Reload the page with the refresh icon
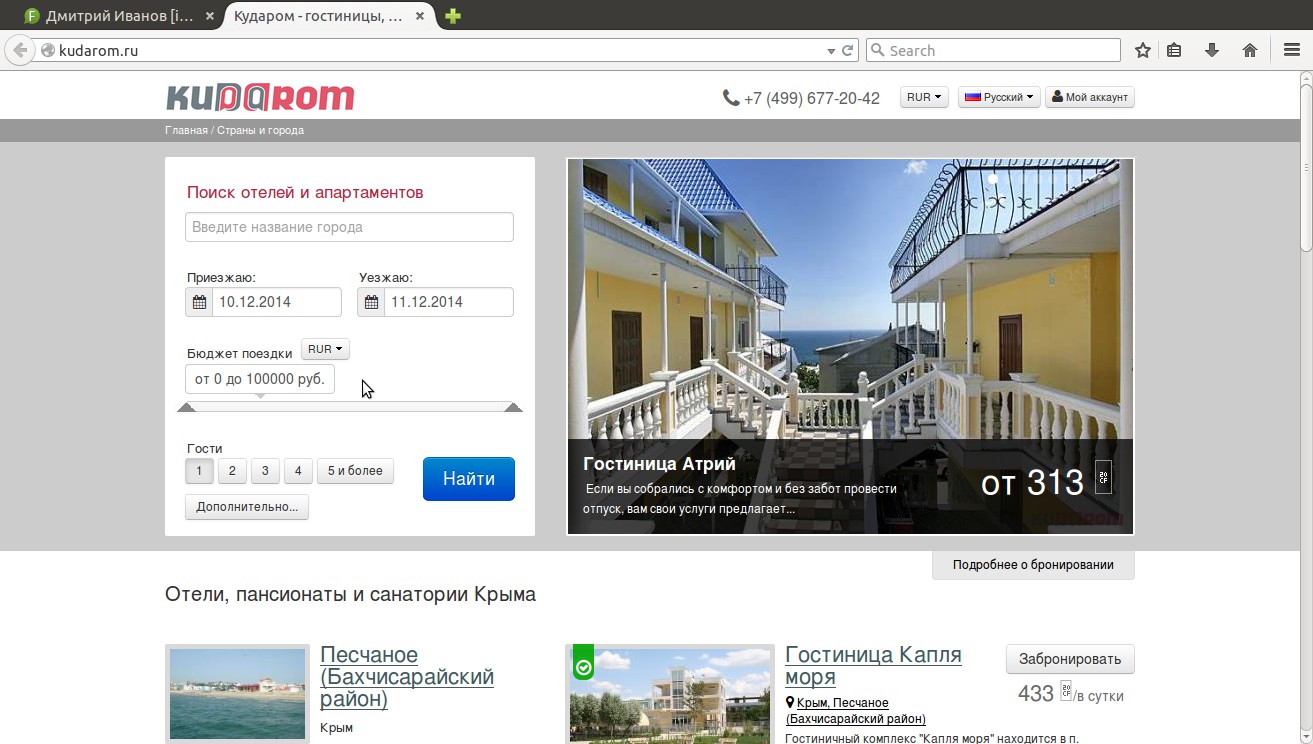This screenshot has height=744, width=1313. tap(848, 50)
